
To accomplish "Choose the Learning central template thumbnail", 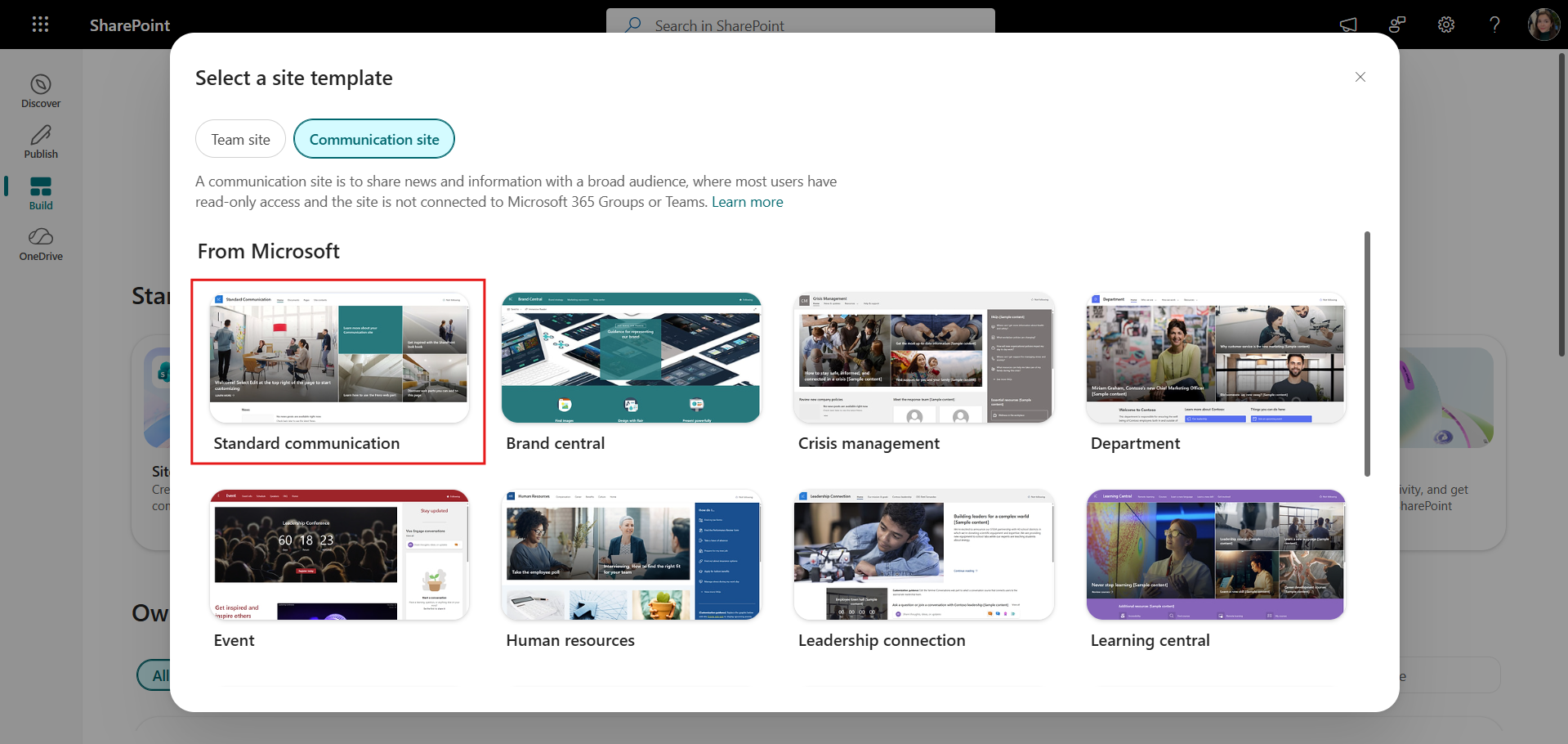I will click(1216, 554).
